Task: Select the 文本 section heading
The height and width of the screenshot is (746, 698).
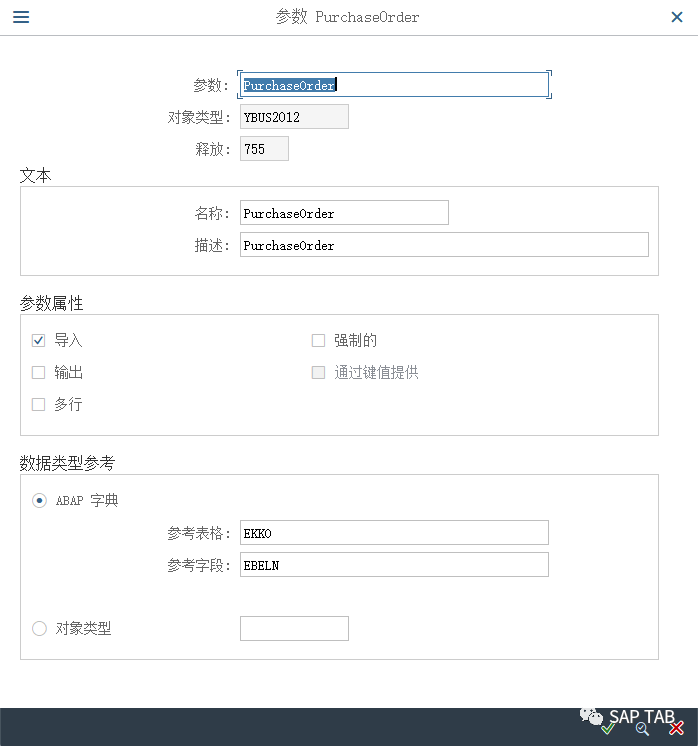Action: [x=35, y=176]
